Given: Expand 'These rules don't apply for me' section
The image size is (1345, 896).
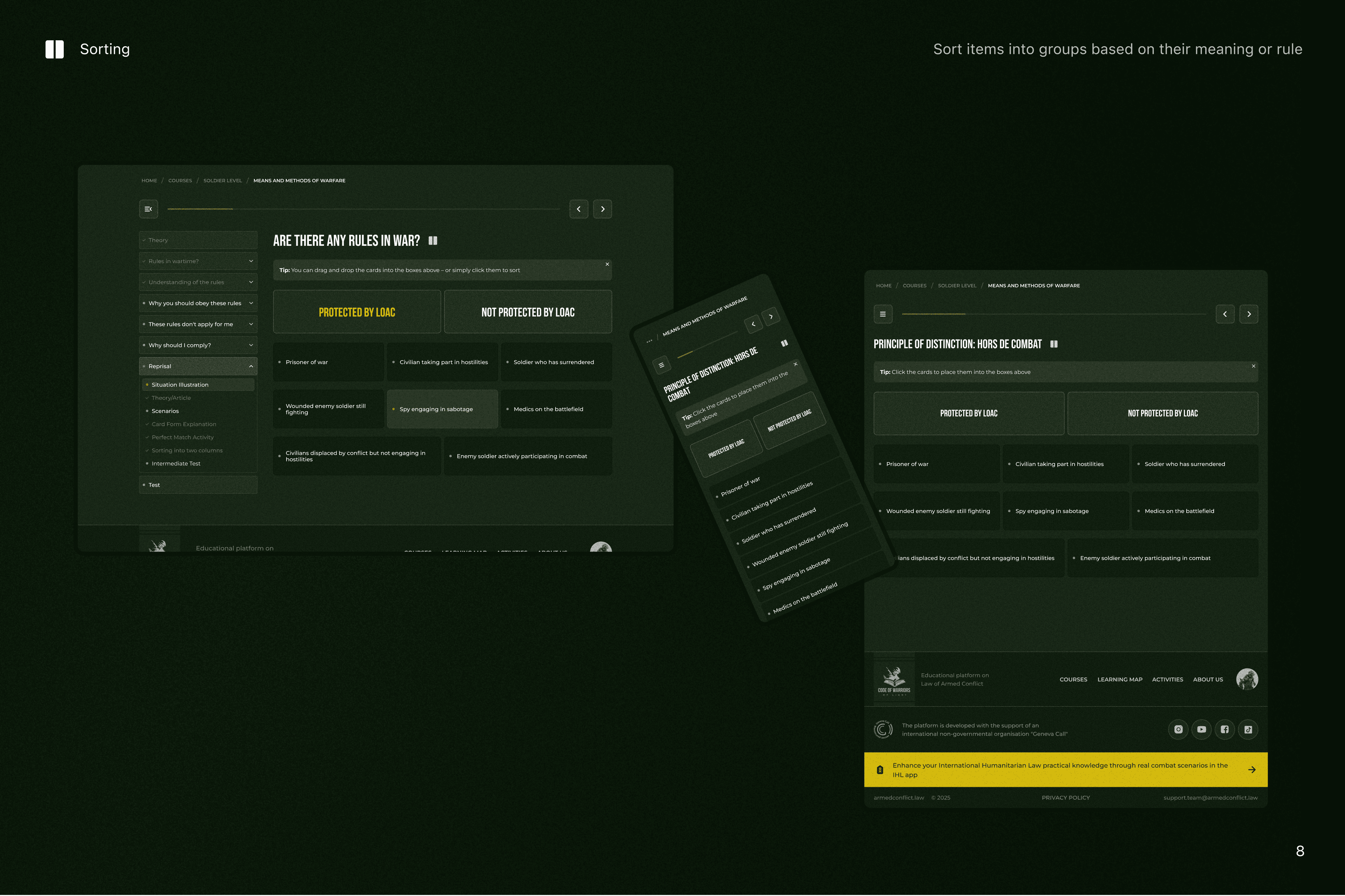Looking at the screenshot, I should point(250,324).
